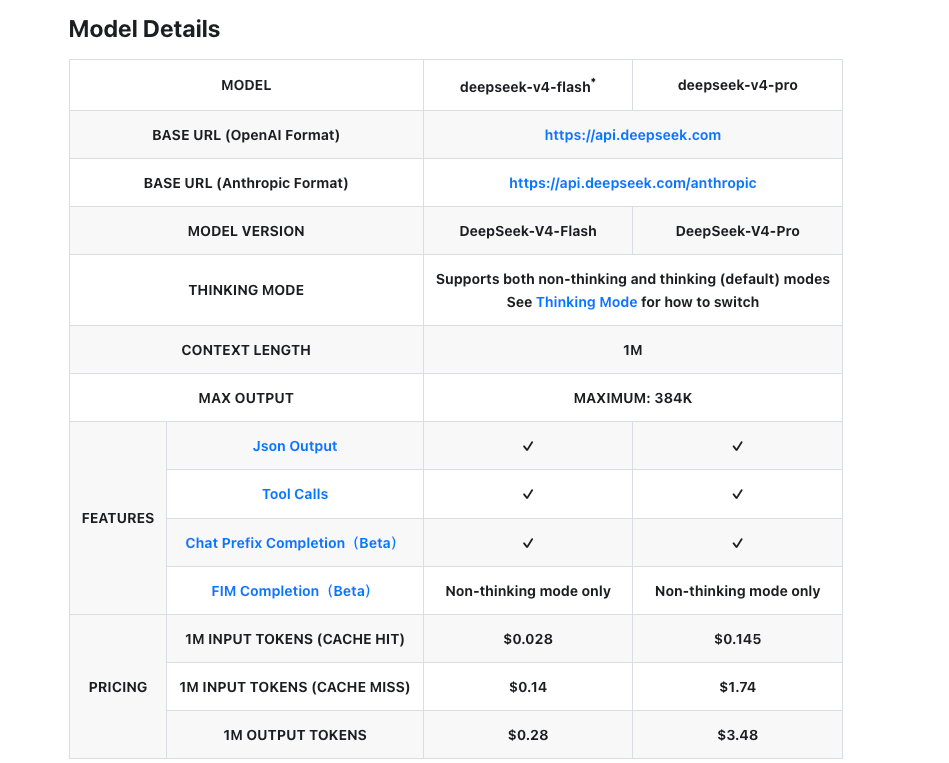Viewport: 949px width, 763px height.
Task: Select the DeepSeek-V4-Pro version cell
Action: tap(737, 231)
